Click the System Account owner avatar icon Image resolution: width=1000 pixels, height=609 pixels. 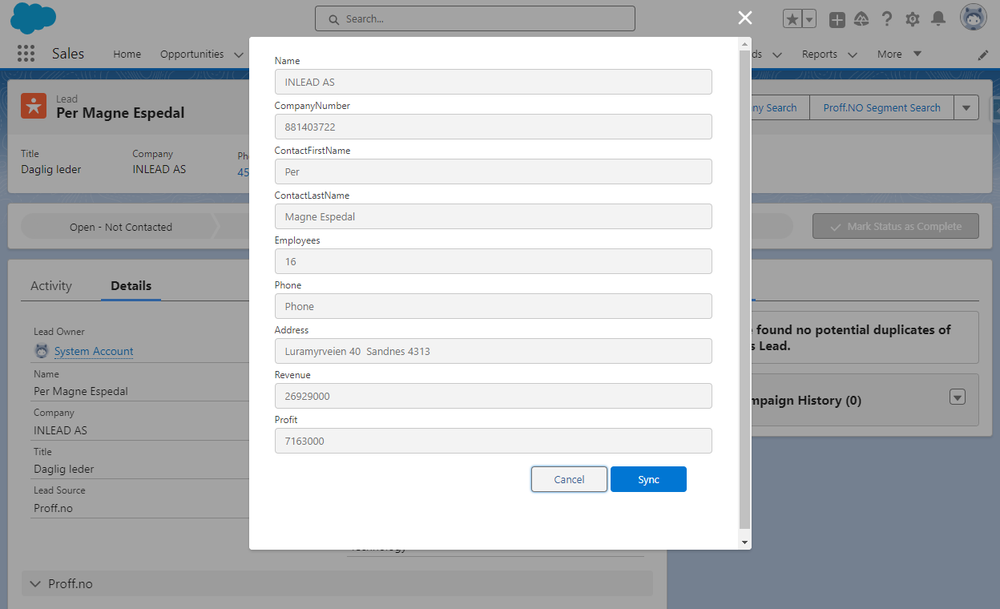(x=41, y=351)
